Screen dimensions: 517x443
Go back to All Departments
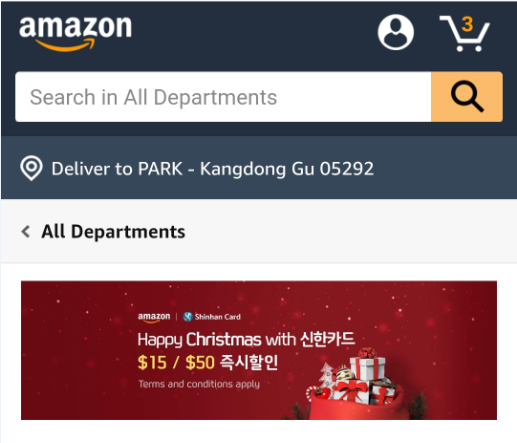113,231
